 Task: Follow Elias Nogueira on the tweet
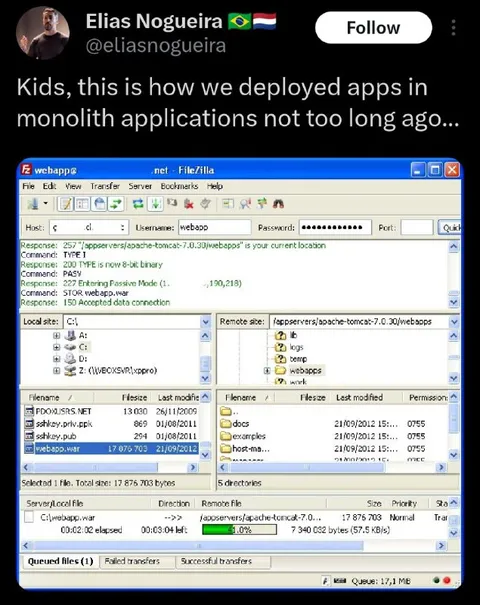pyautogui.click(x=373, y=27)
